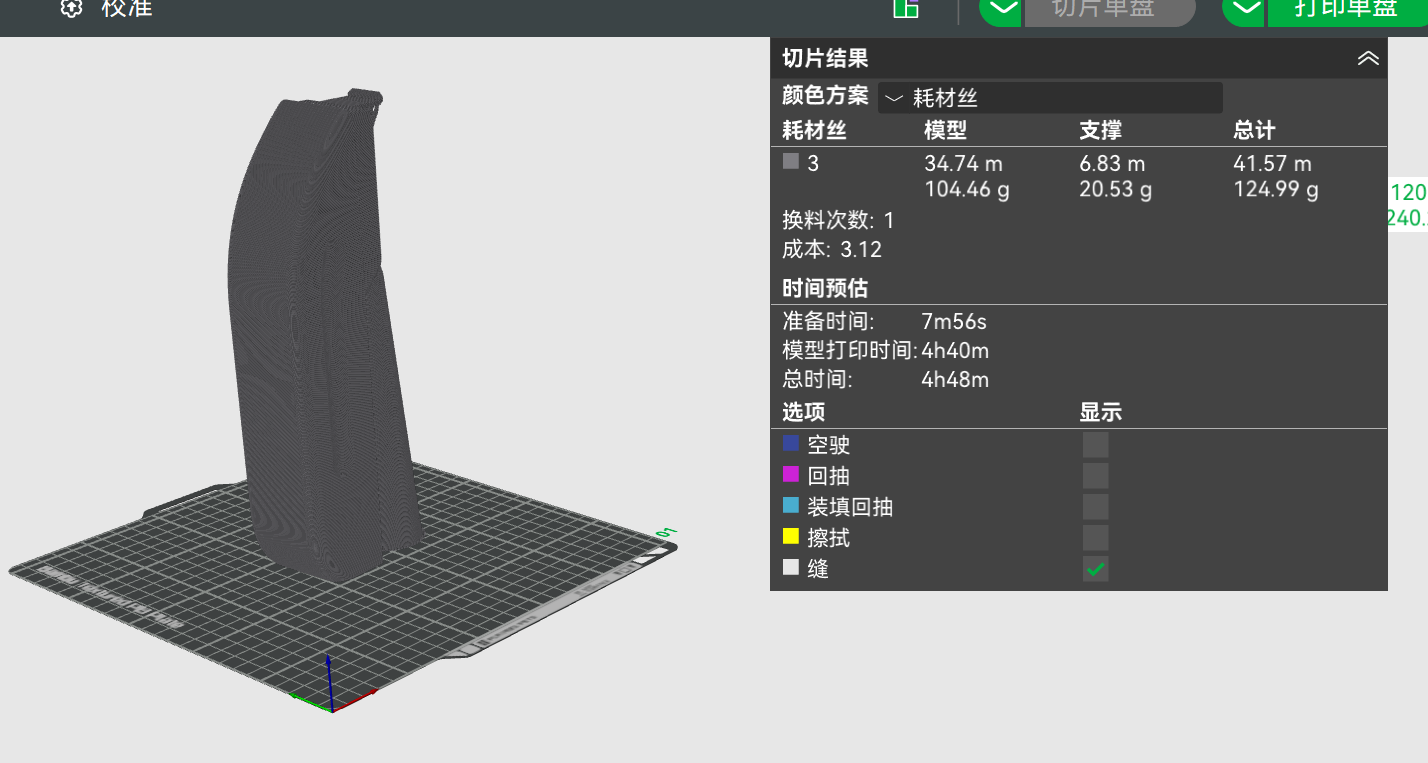Toggle the 擦拭 wipe display checkbox
1428x763 pixels.
coord(1096,538)
